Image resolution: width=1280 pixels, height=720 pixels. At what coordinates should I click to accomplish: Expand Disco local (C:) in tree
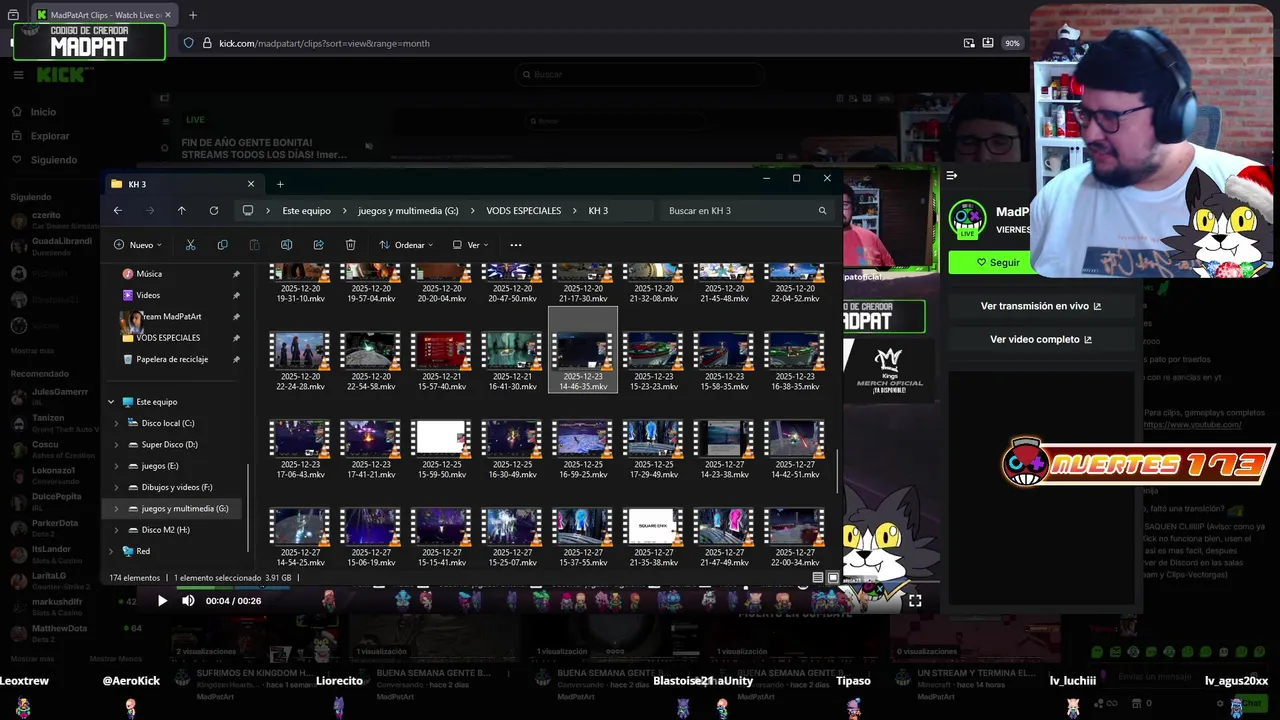(116, 423)
